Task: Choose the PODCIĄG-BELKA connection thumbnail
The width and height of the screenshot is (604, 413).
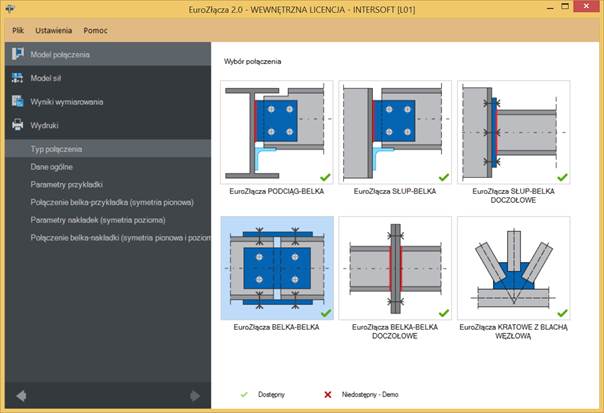Action: tap(277, 132)
